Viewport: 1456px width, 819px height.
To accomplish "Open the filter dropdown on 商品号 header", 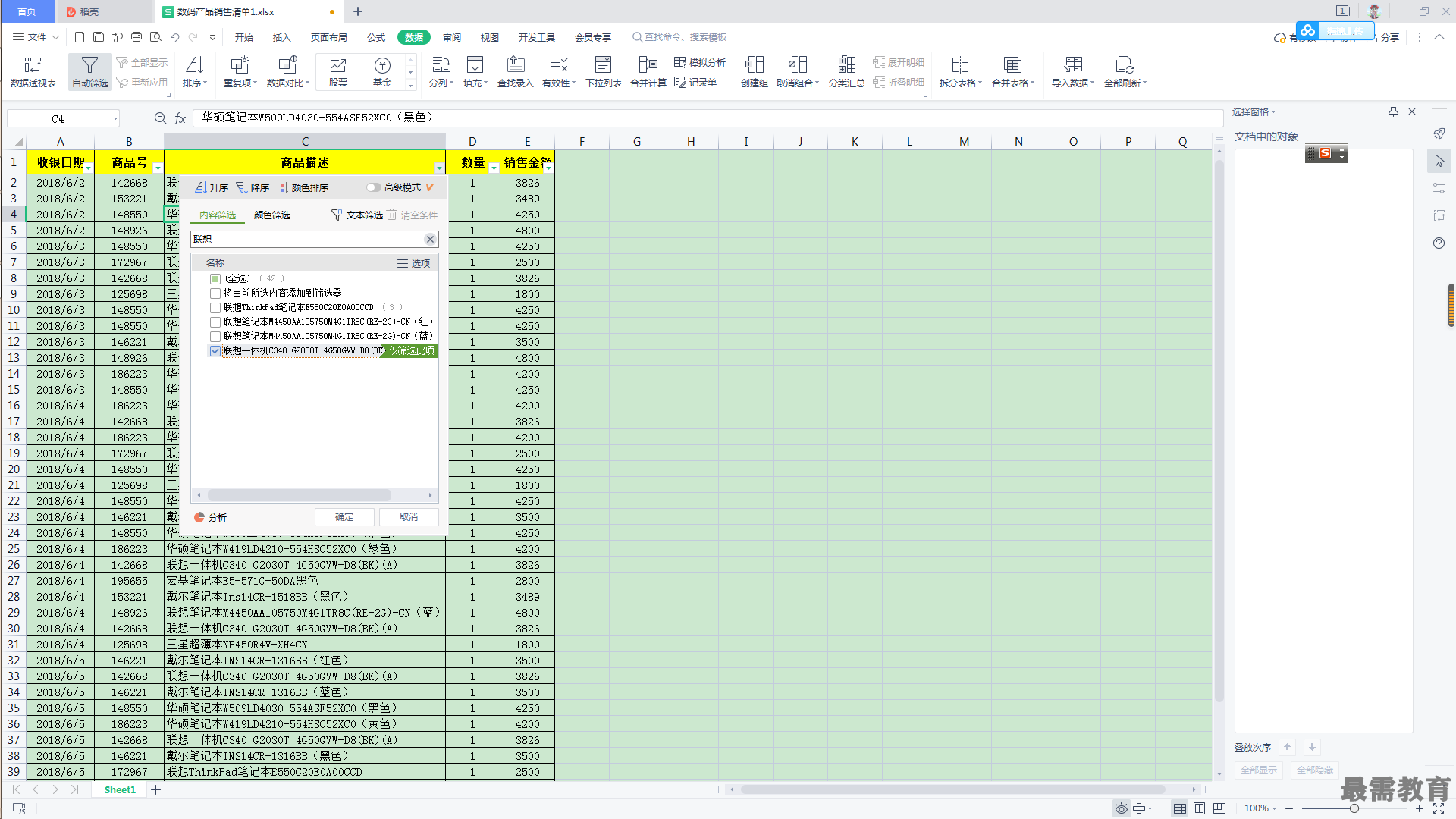I will click(x=158, y=168).
